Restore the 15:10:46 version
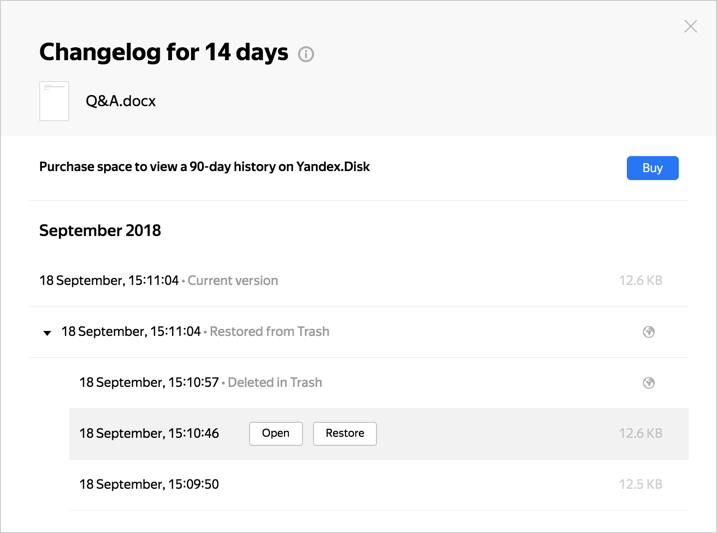This screenshot has width=717, height=533. [x=345, y=433]
